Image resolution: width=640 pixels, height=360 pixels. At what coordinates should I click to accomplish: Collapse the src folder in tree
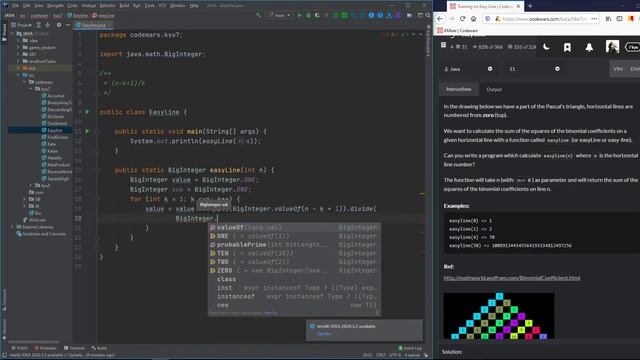(x=18, y=75)
